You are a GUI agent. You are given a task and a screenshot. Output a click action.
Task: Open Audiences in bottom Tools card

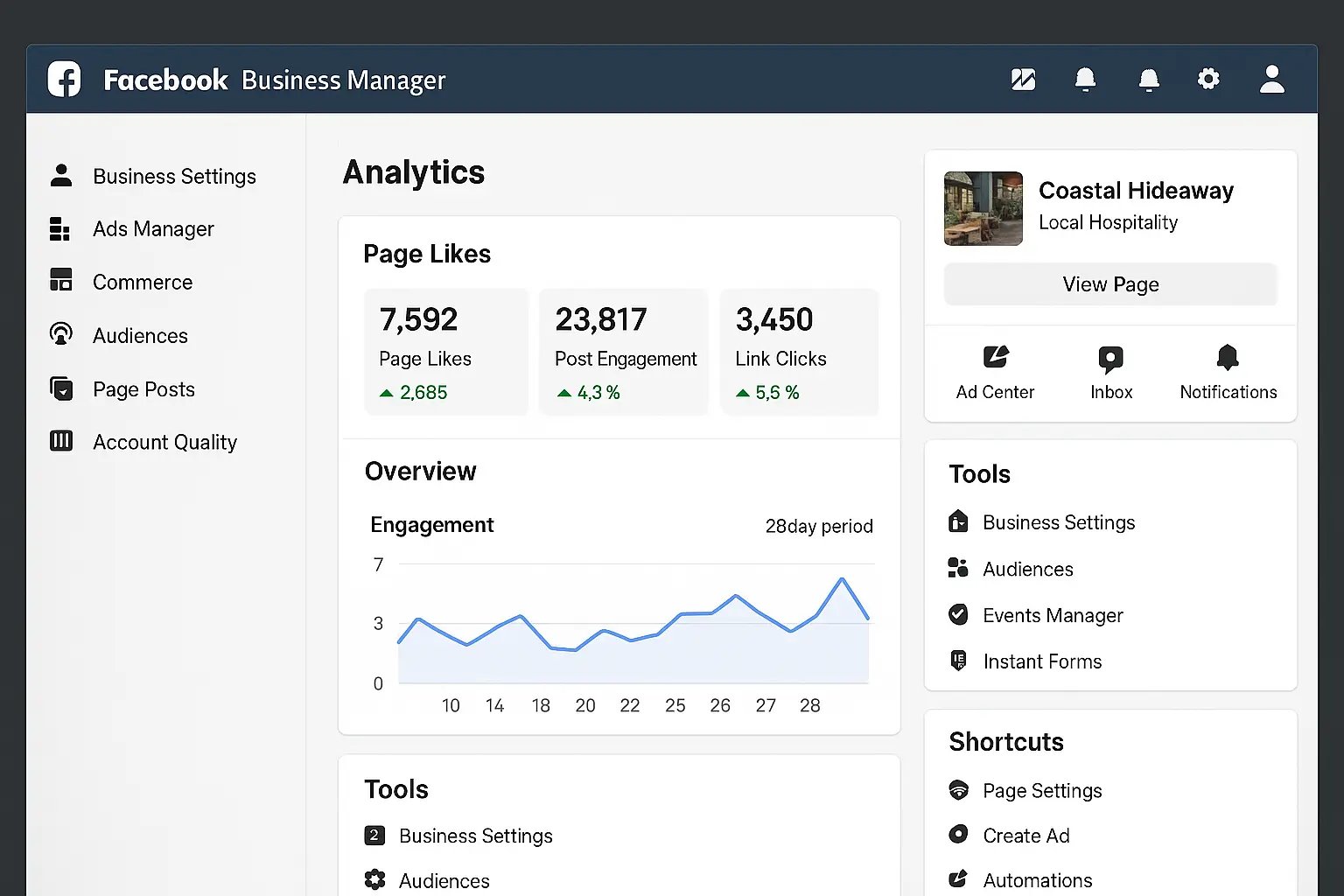tap(444, 881)
